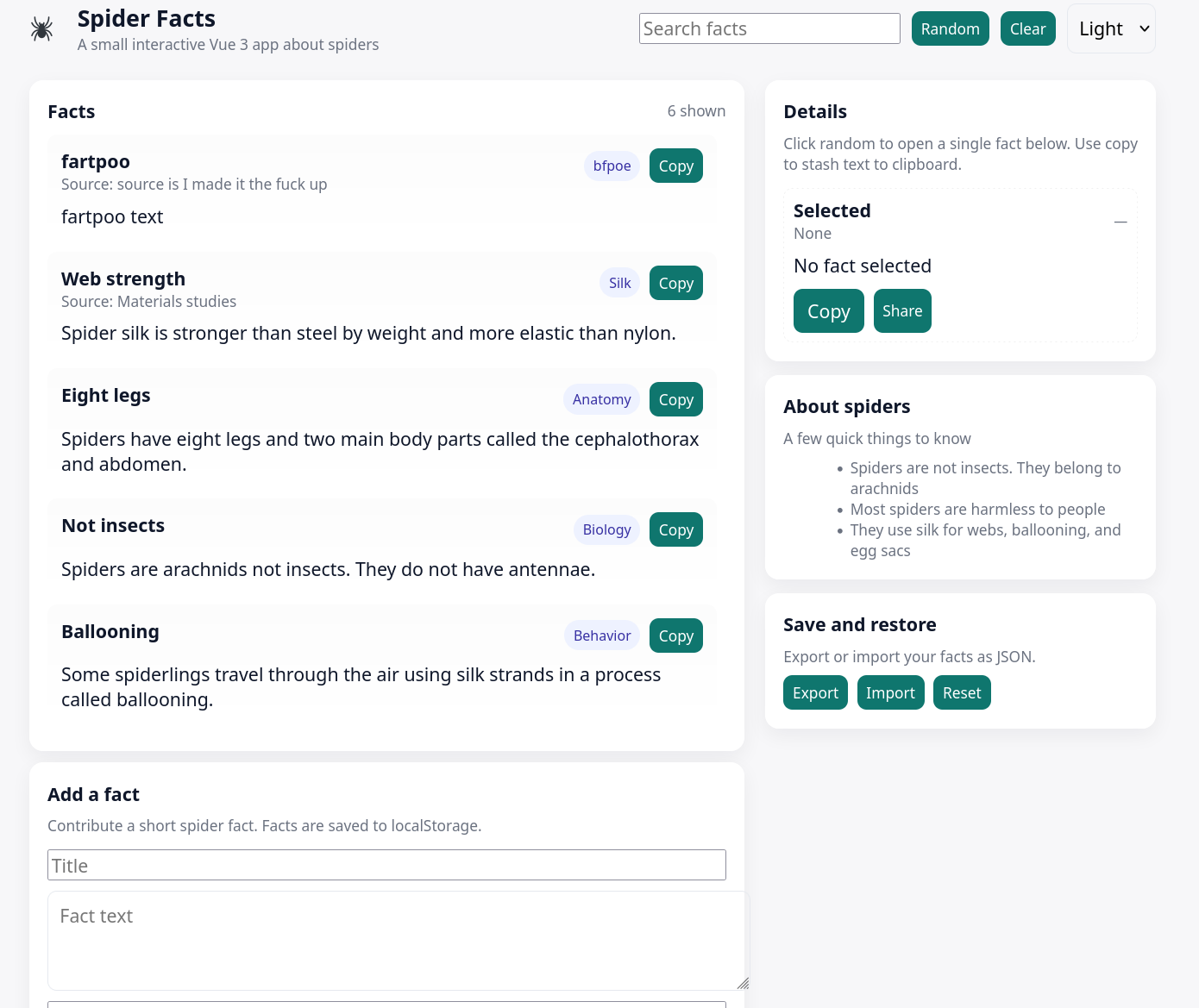Click the 'Click random to open' hint
This screenshot has width=1199, height=1008.
tap(961, 153)
